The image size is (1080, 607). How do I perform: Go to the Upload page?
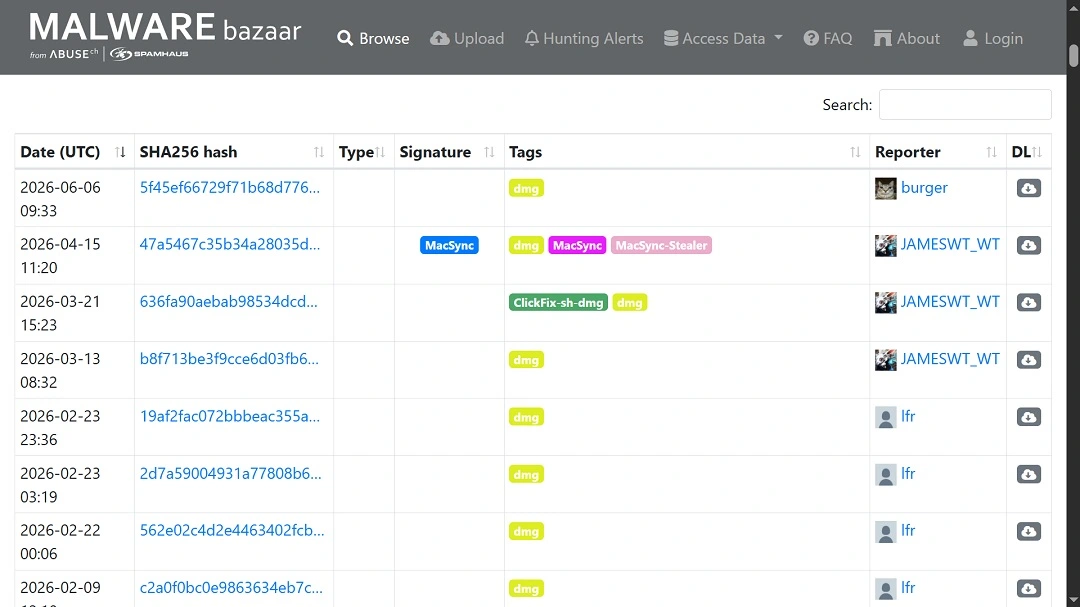467,39
